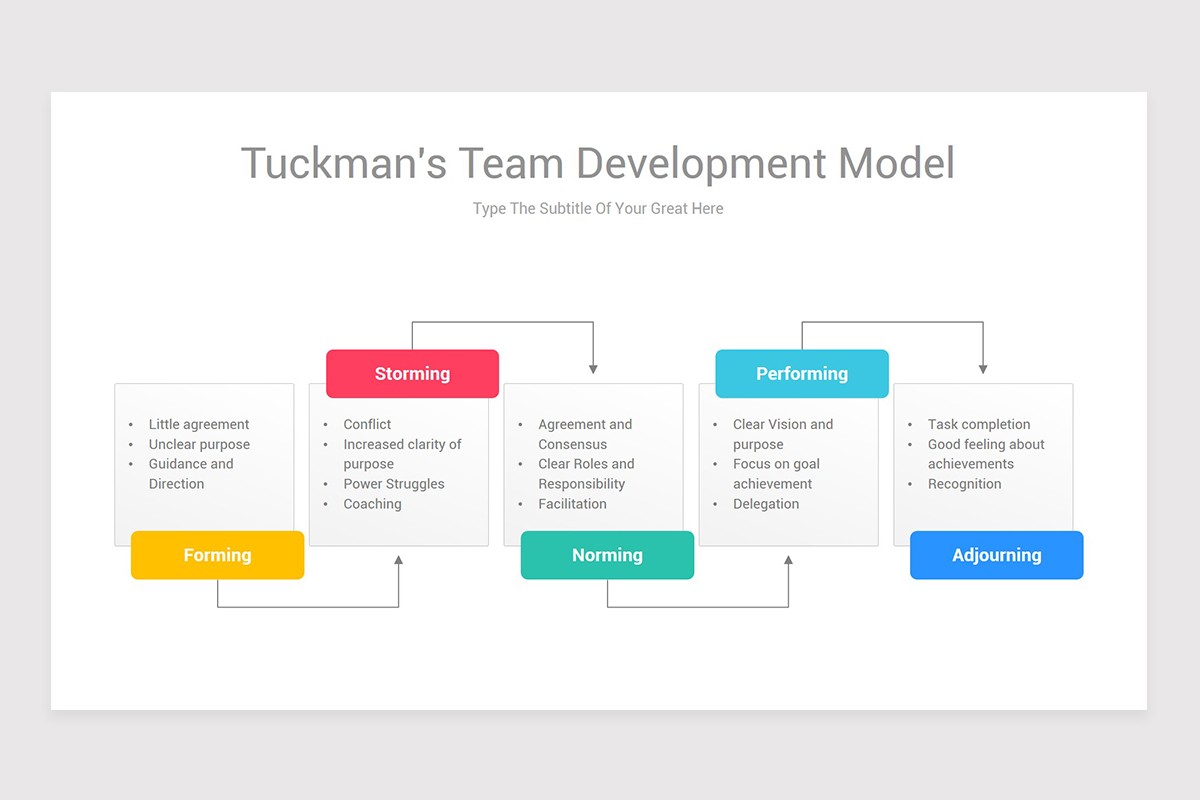The height and width of the screenshot is (800, 1200).
Task: Select subtitle Type The Subtitle Of Your Great Here
Action: coord(598,209)
